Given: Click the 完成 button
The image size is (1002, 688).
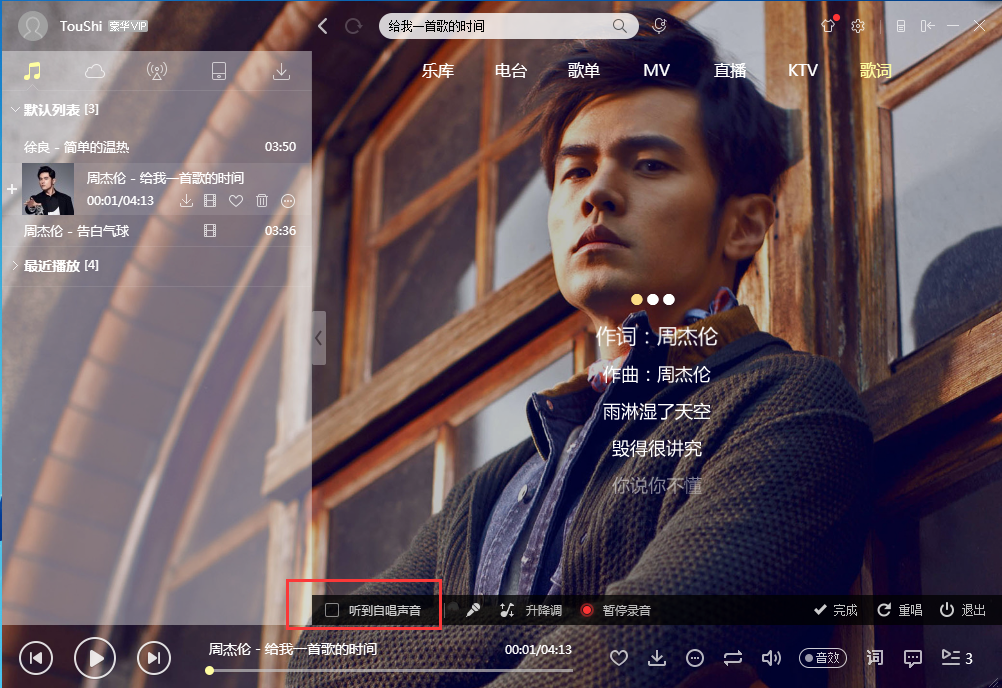Looking at the screenshot, I should click(x=836, y=610).
